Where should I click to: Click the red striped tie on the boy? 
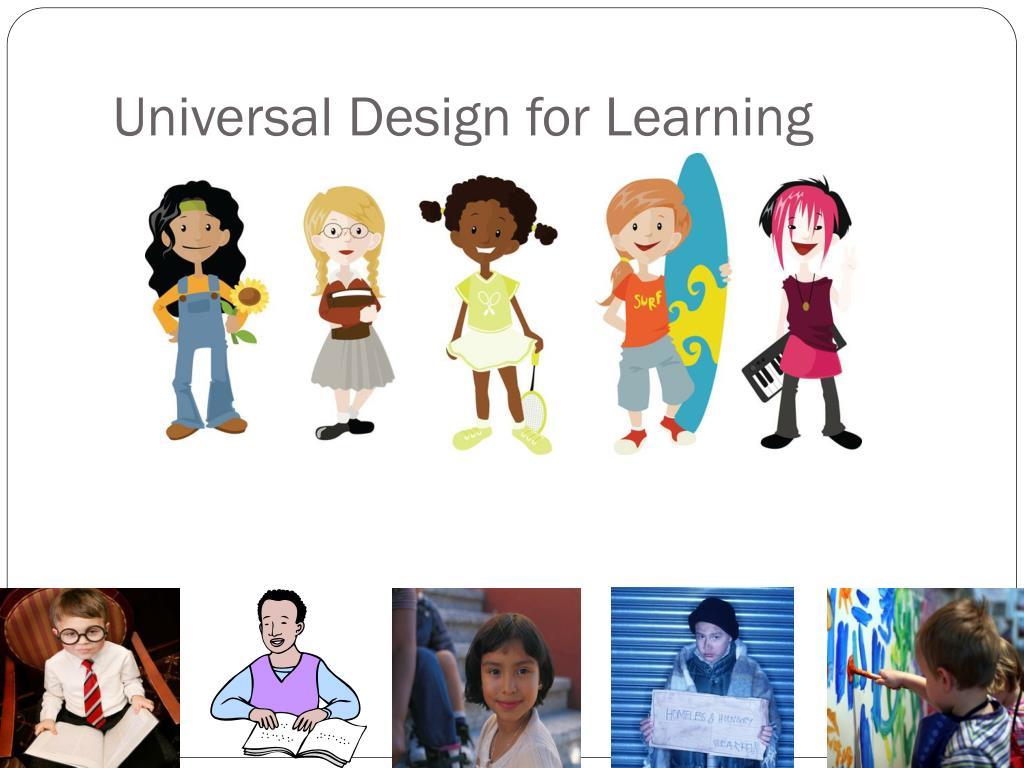click(x=93, y=694)
